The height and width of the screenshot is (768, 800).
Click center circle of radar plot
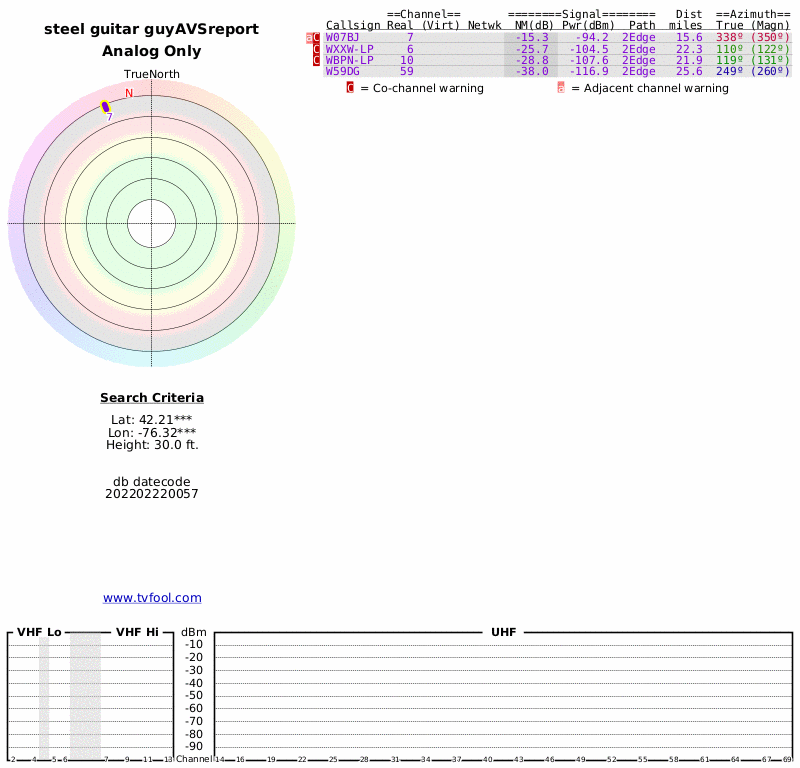[152, 224]
